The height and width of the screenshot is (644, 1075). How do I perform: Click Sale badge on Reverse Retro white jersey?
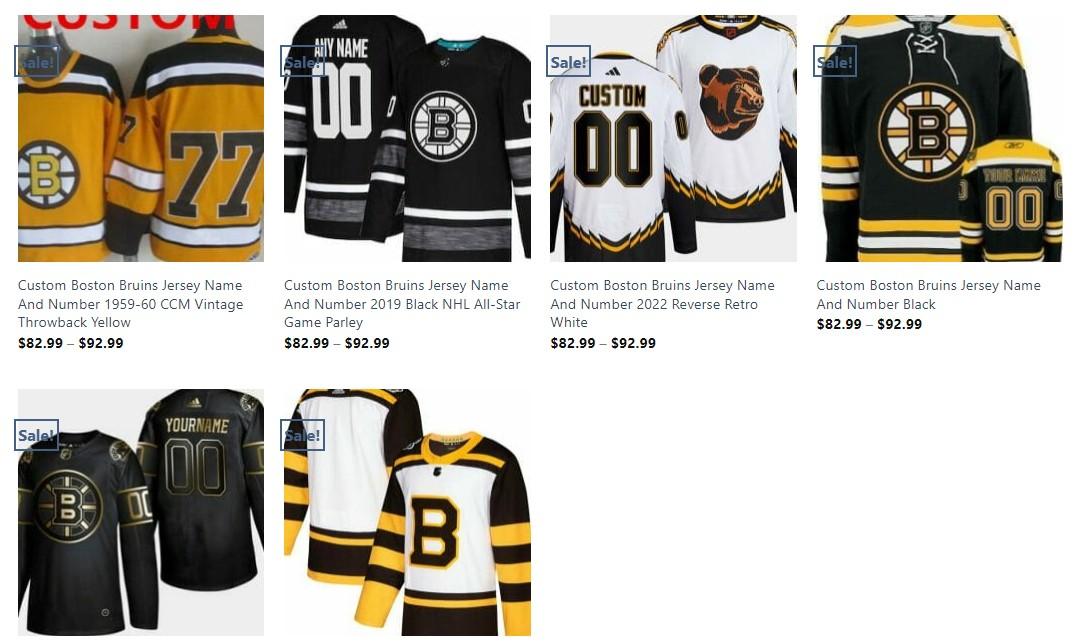click(568, 62)
